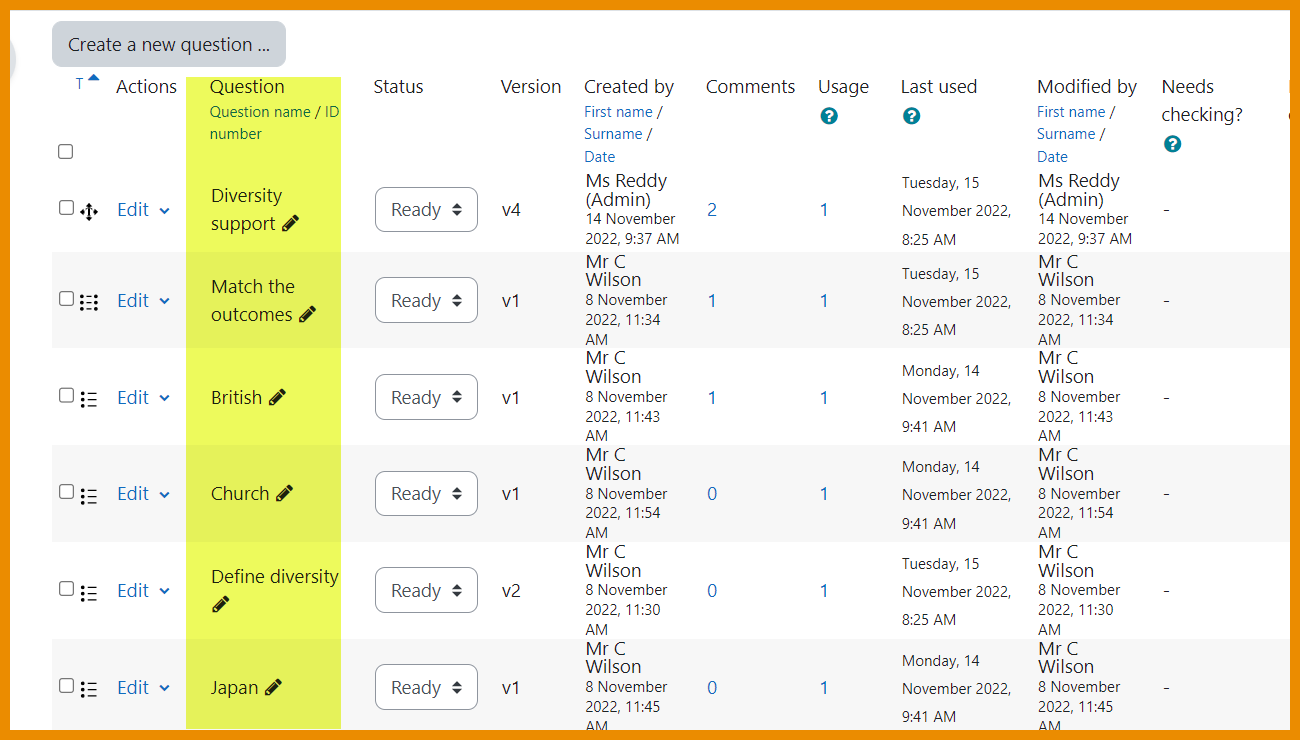Click pencil icon beside Church question
Viewport: 1300px width, 740px height.
coord(284,493)
